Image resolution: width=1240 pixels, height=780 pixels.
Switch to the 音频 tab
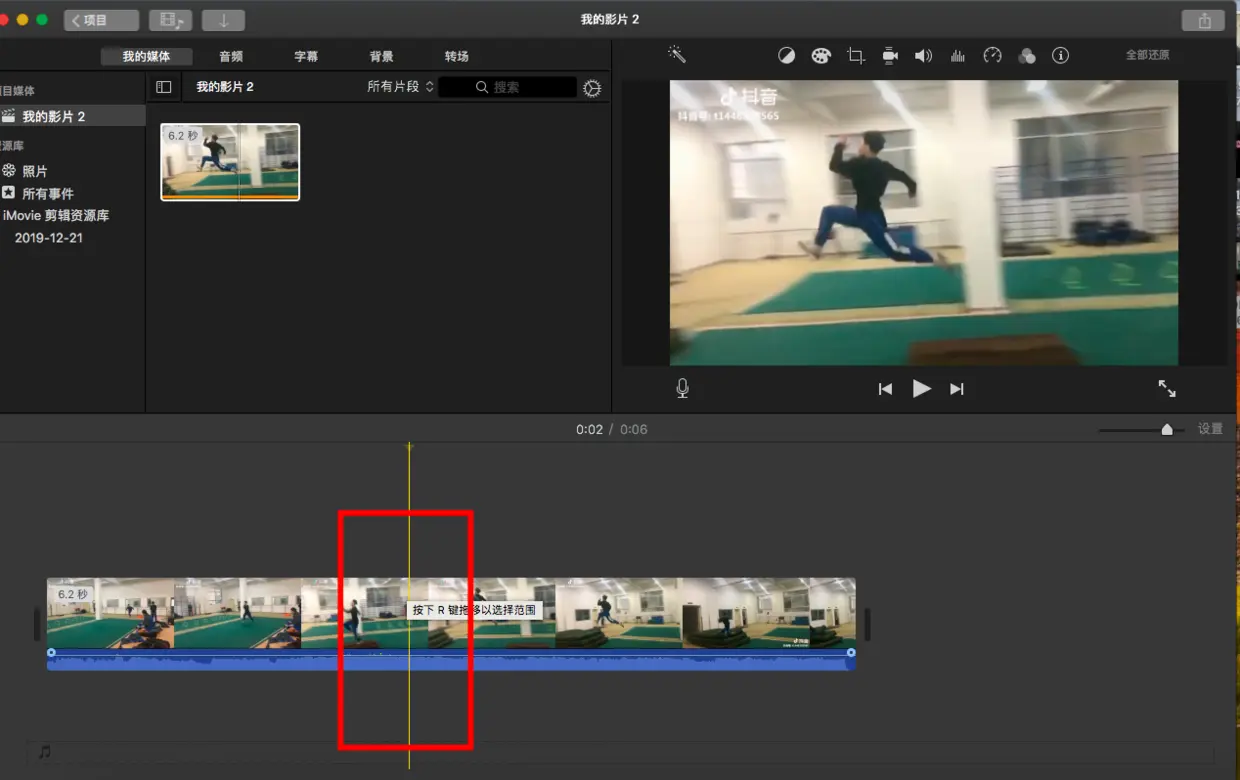pos(231,56)
